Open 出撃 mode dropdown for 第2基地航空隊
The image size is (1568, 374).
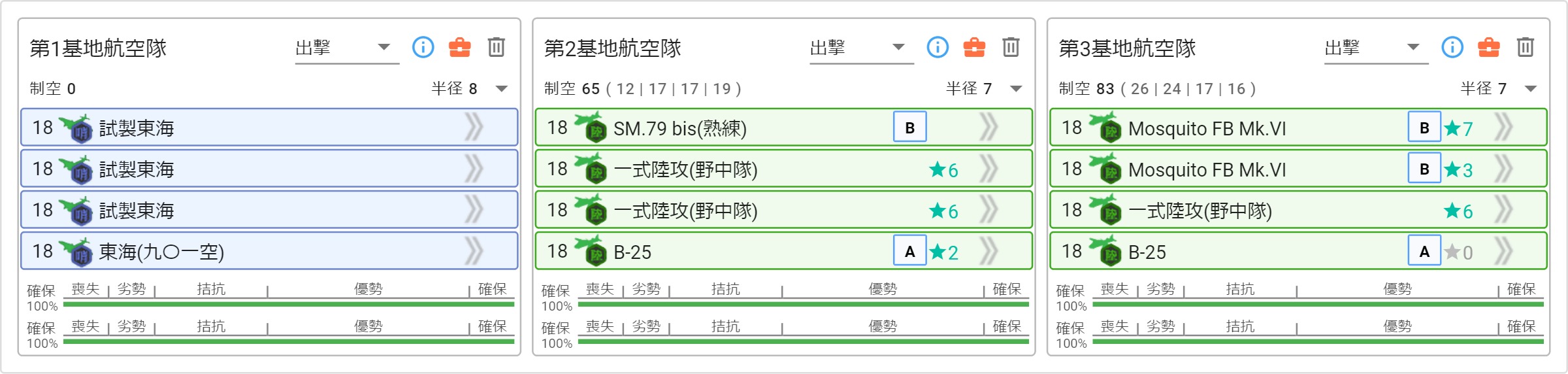(x=862, y=48)
